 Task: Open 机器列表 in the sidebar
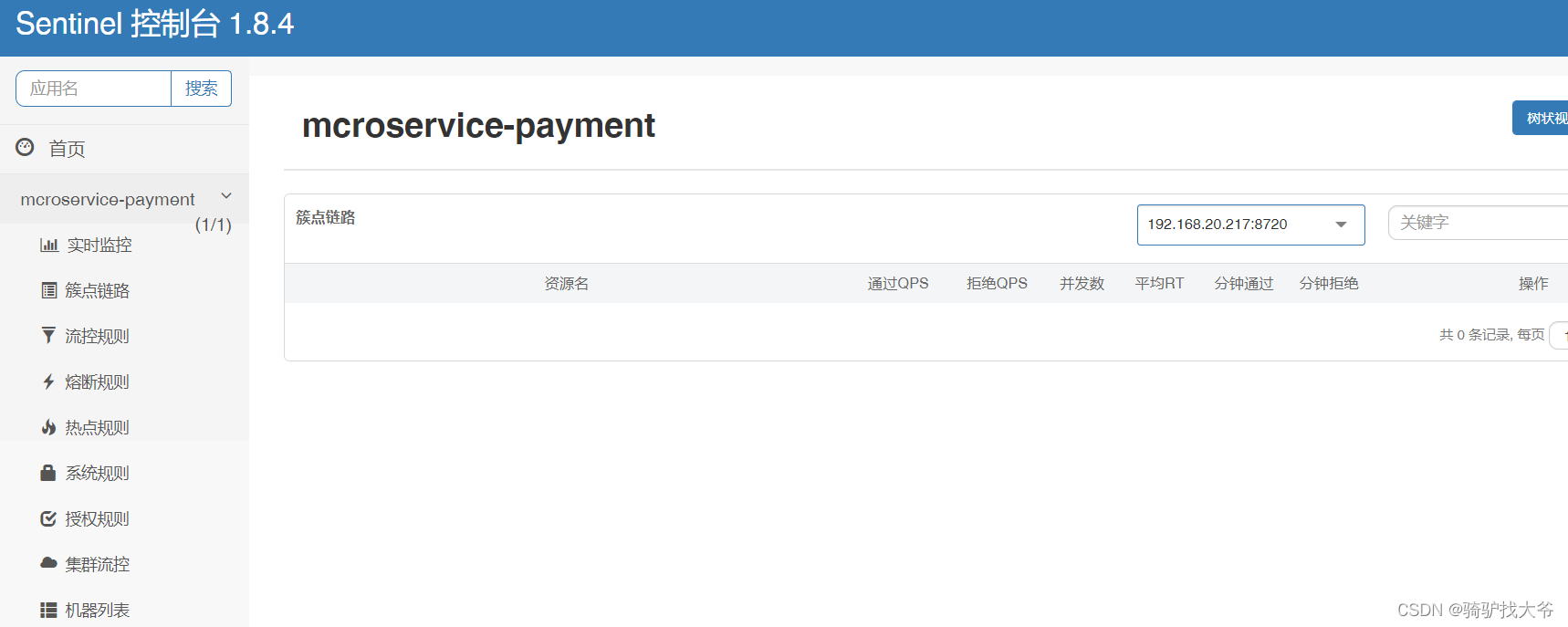pyautogui.click(x=97, y=610)
